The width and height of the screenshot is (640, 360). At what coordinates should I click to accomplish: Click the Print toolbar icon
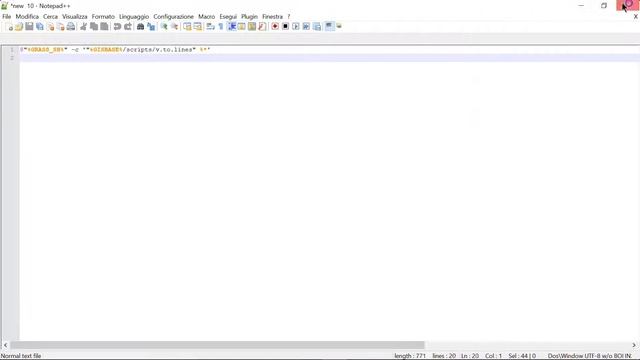coord(71,27)
